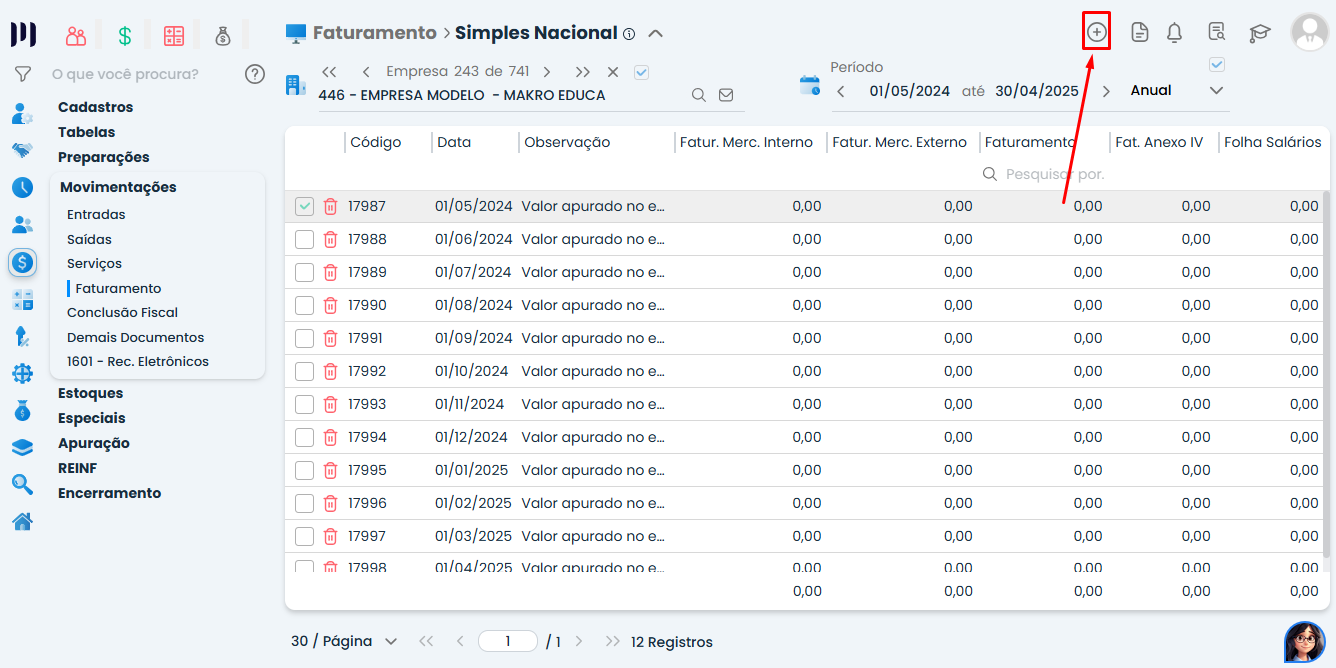Image resolution: width=1336 pixels, height=668 pixels.
Task: Select the Apuração menu section
Action: pos(94,443)
